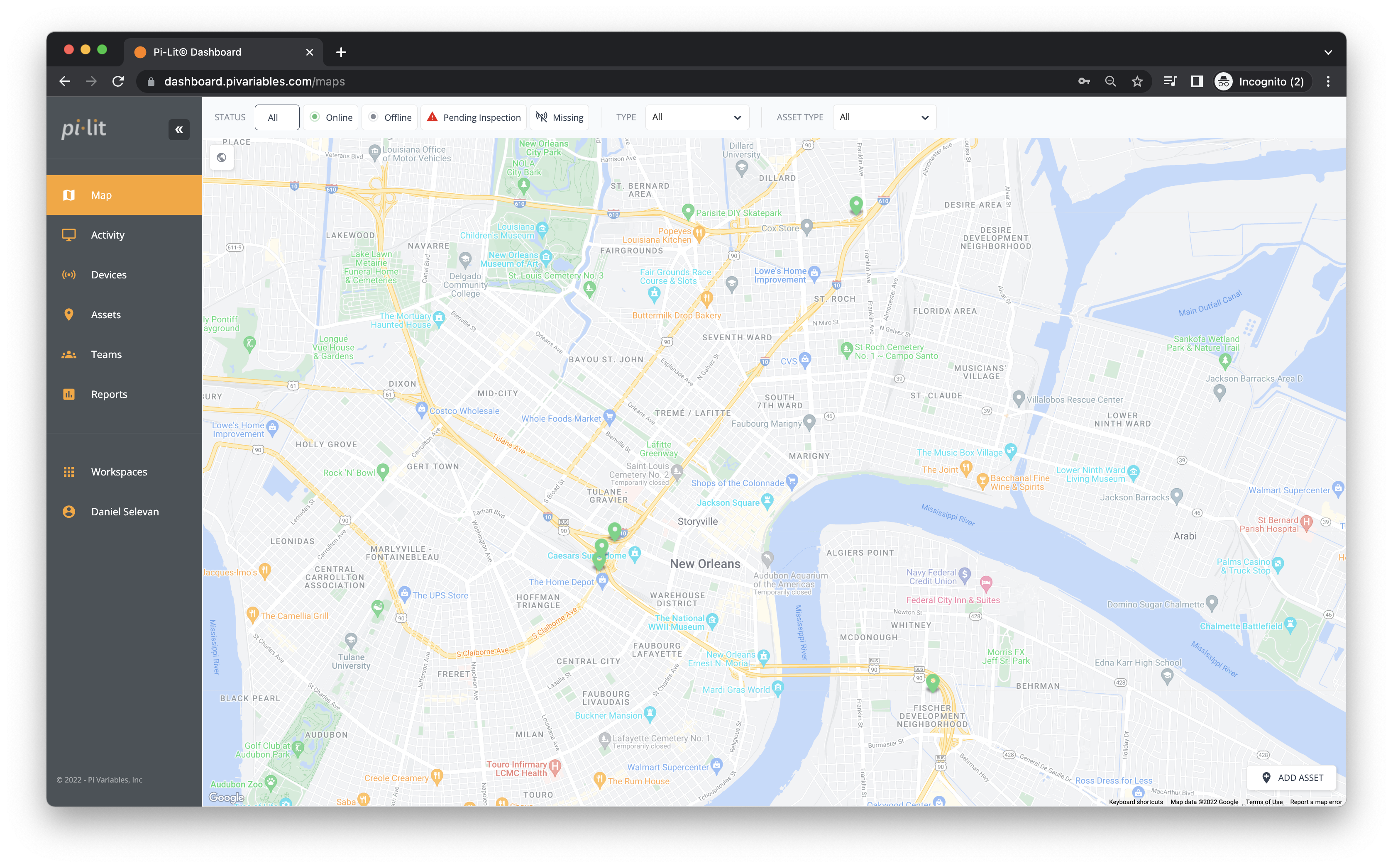The width and height of the screenshot is (1393, 868).
Task: Open Daniel Selevan user profile
Action: pyautogui.click(x=125, y=512)
